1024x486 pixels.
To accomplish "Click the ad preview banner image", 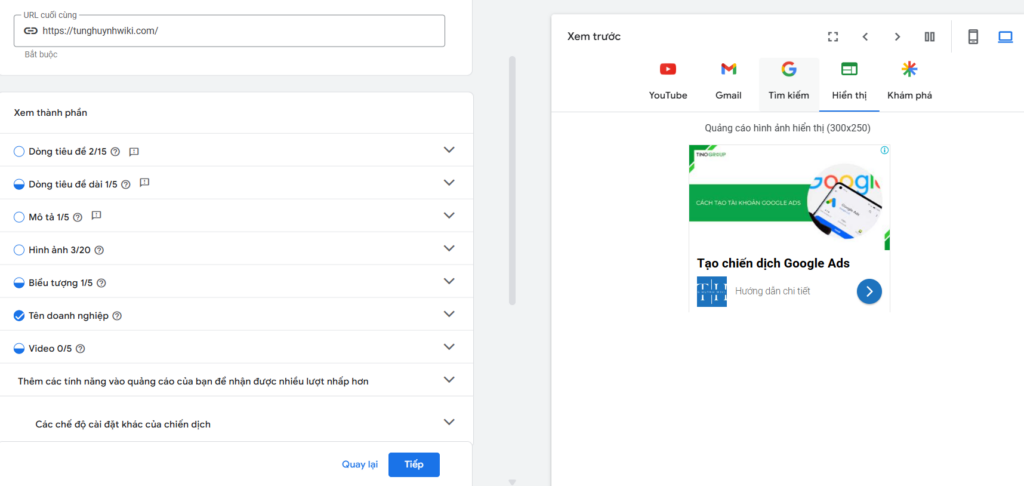I will [x=789, y=197].
